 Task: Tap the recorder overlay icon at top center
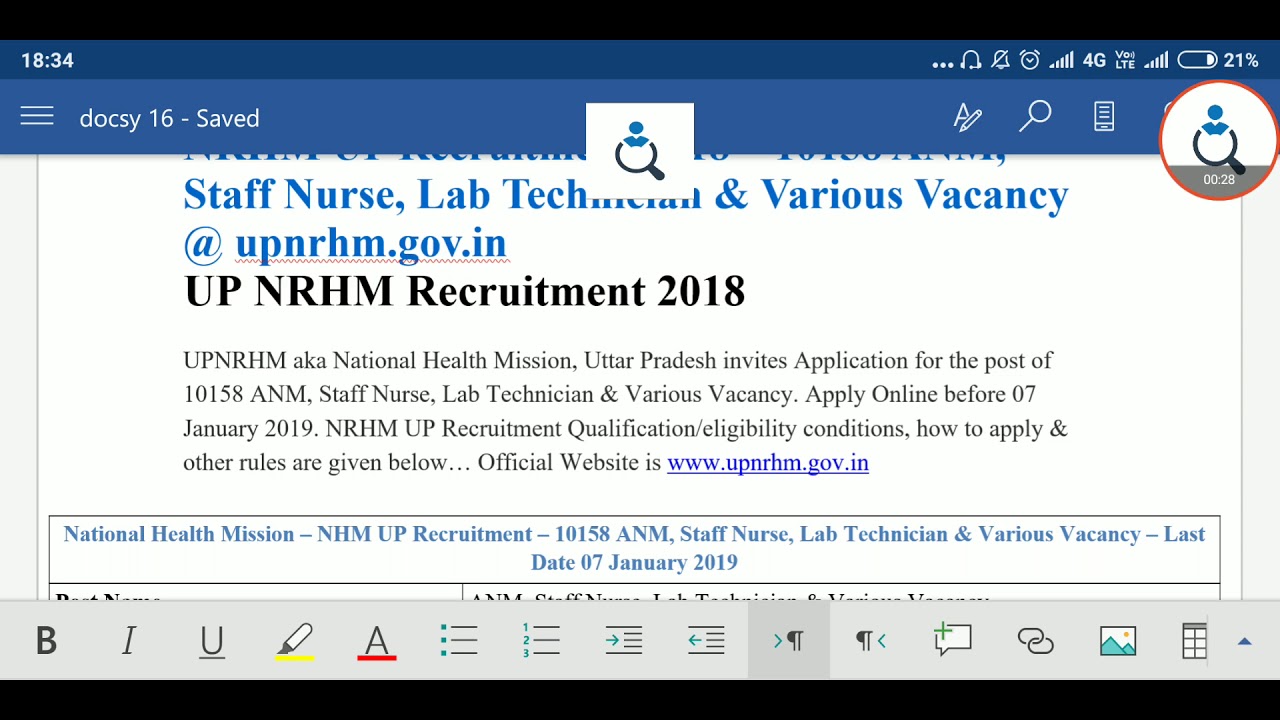coord(640,150)
